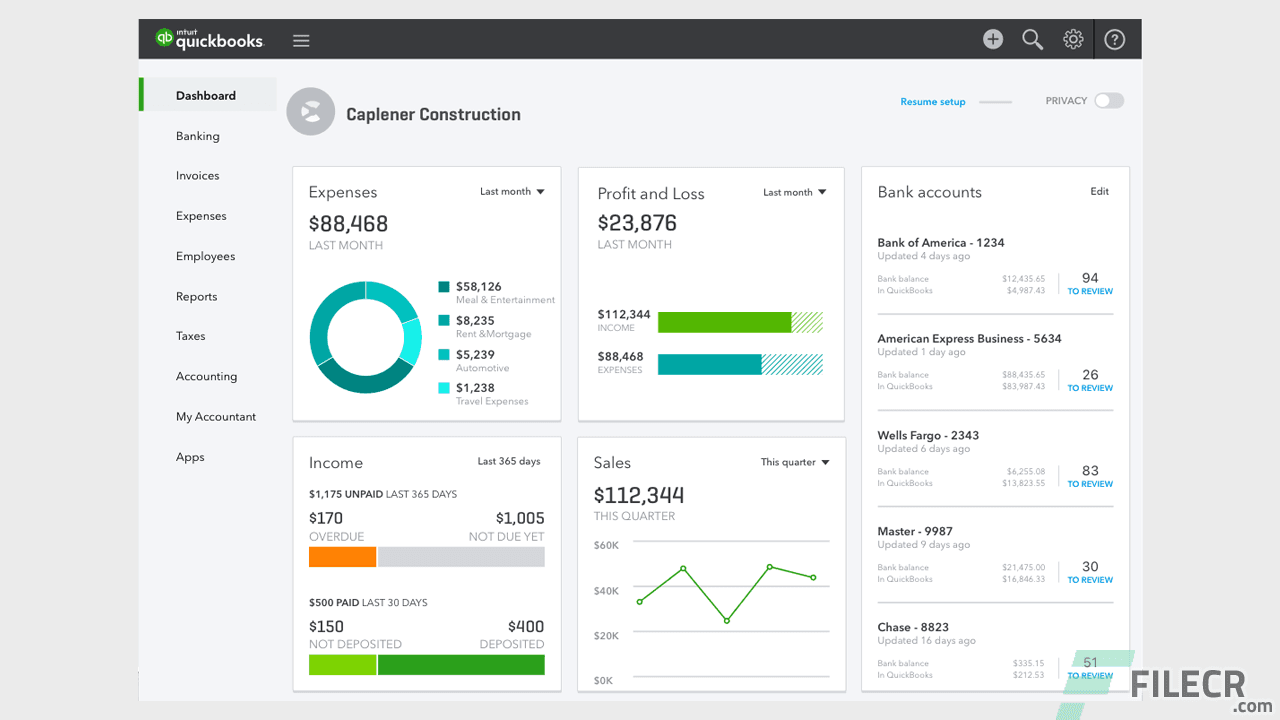
Task: Click the search icon in the top bar
Action: click(x=1032, y=38)
